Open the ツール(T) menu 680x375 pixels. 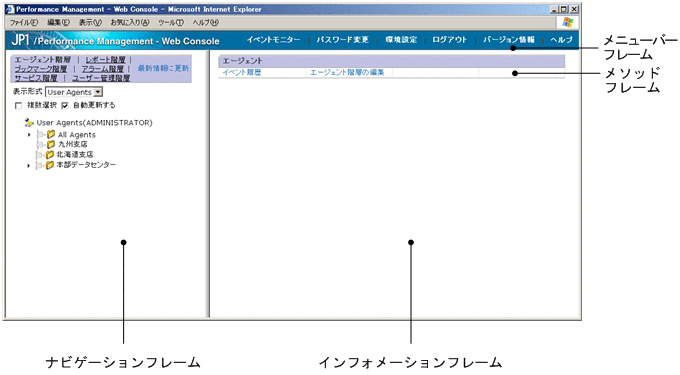point(170,23)
